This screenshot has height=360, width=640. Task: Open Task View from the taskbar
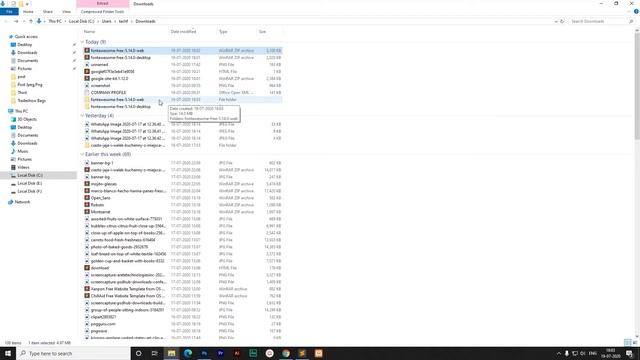(155, 353)
